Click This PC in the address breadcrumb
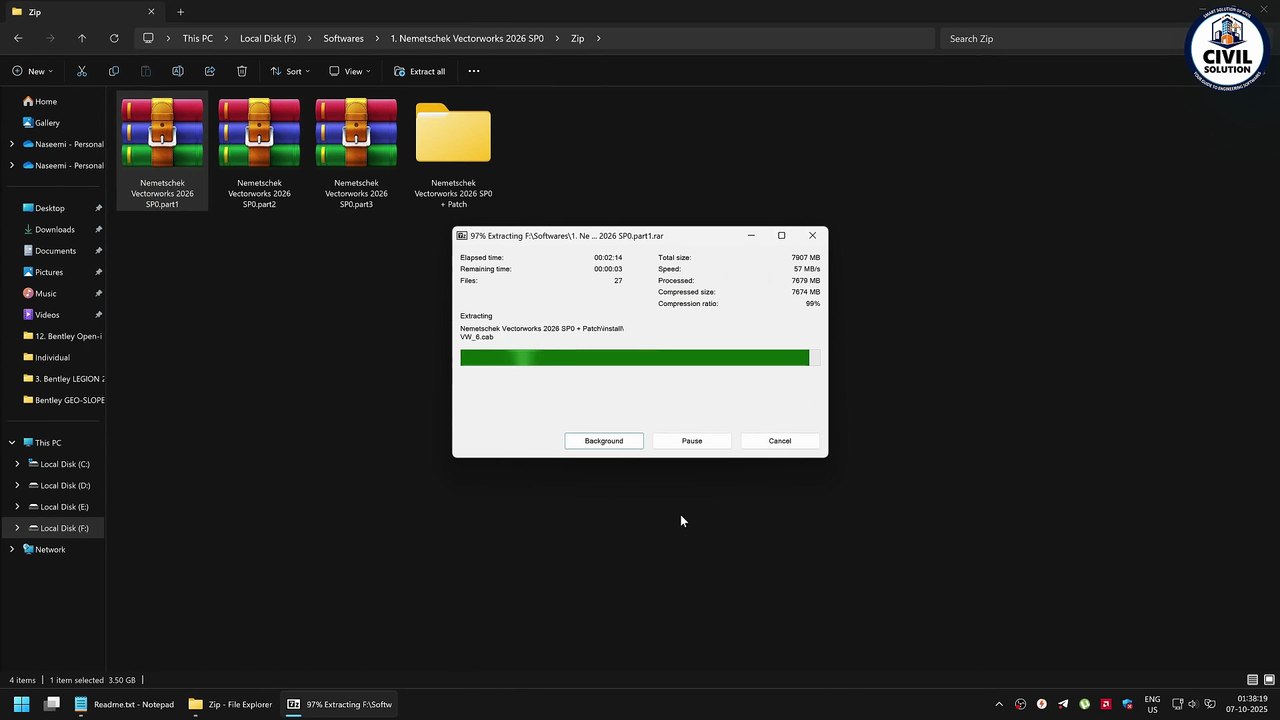This screenshot has width=1280, height=720. (x=198, y=38)
